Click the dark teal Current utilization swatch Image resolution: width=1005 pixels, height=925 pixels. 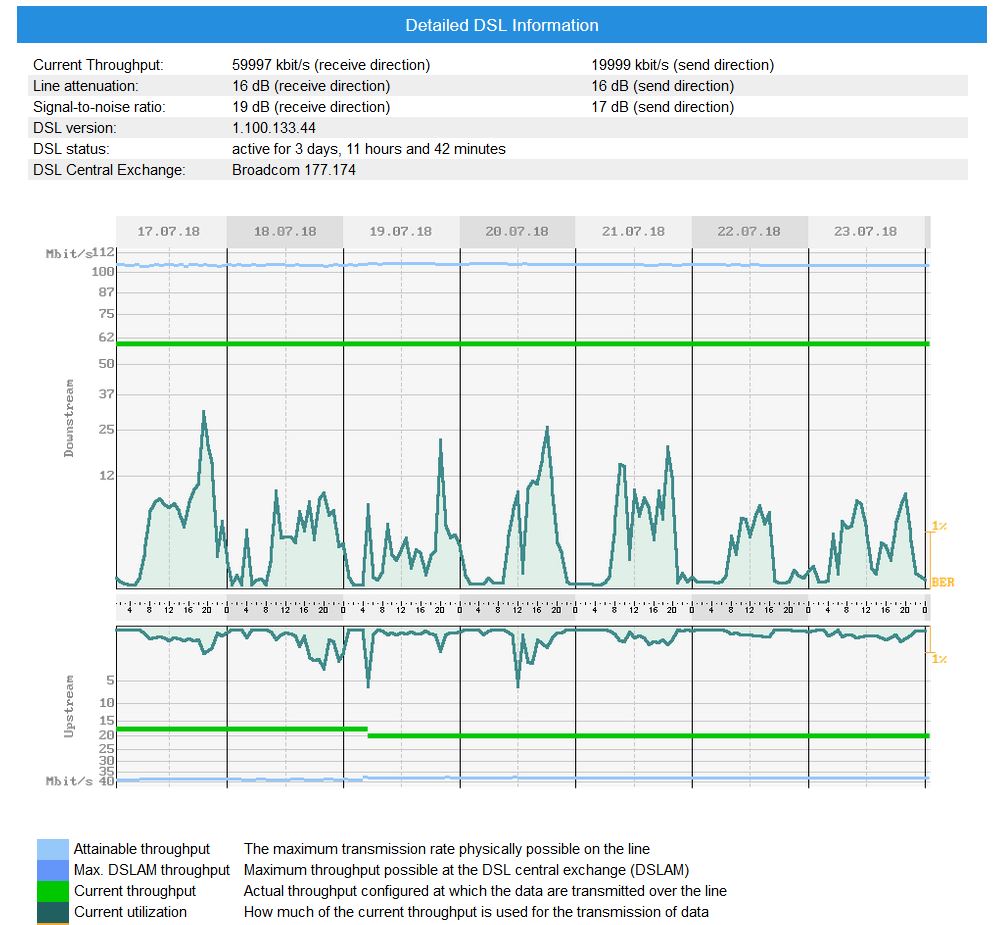tap(52, 912)
